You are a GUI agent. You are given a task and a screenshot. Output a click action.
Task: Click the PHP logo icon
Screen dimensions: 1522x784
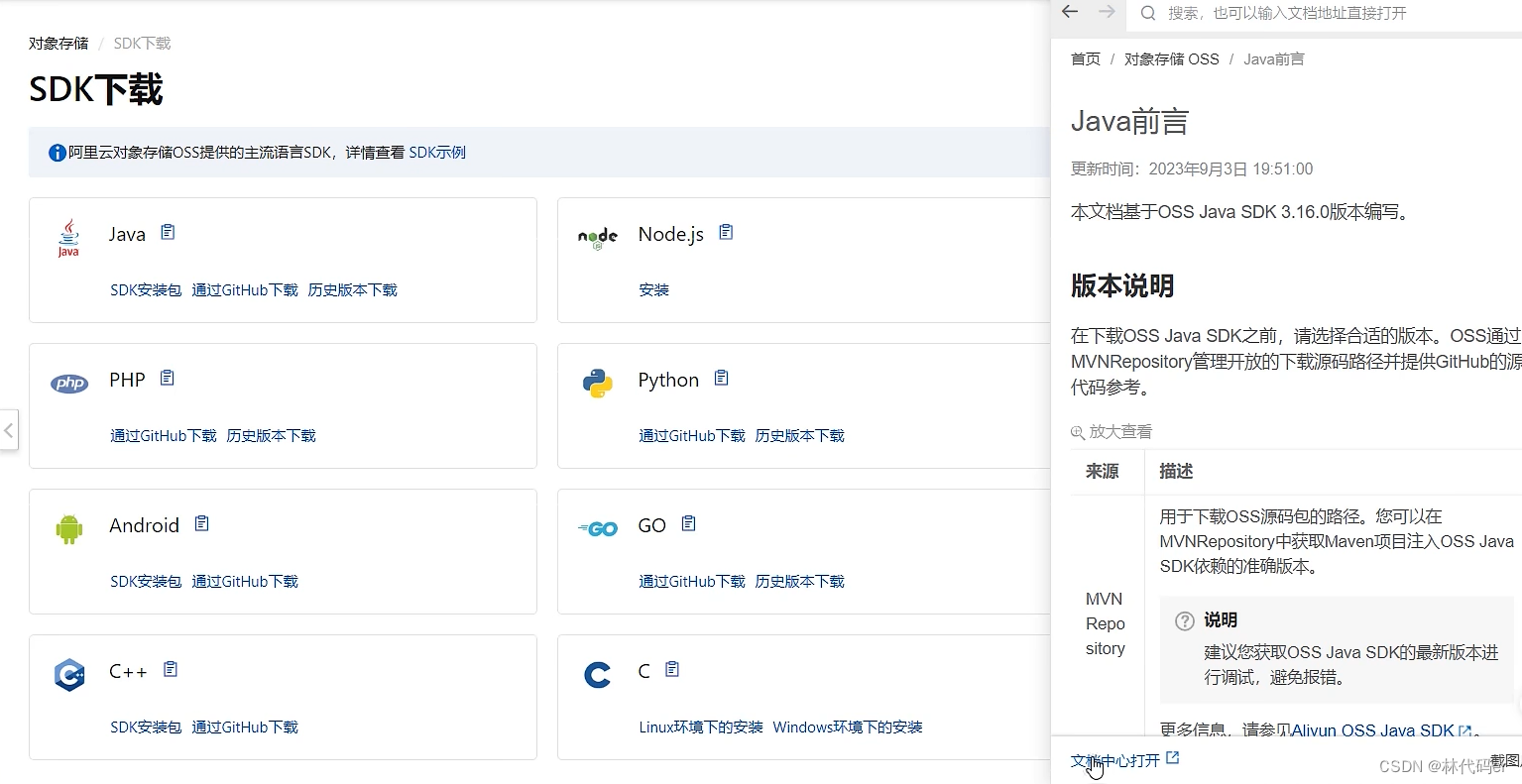coord(68,383)
